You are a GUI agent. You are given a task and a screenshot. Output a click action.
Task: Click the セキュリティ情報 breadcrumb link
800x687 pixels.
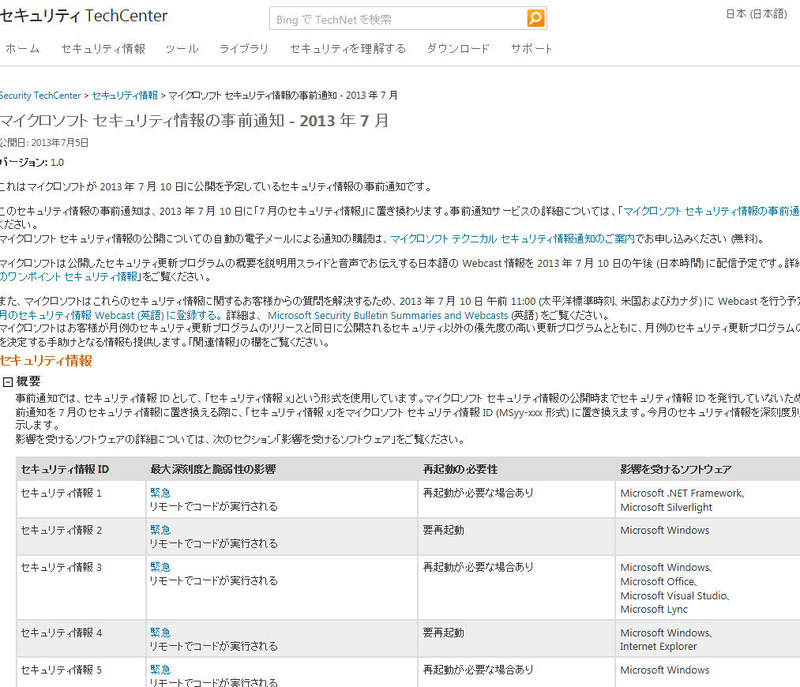pyautogui.click(x=125, y=95)
